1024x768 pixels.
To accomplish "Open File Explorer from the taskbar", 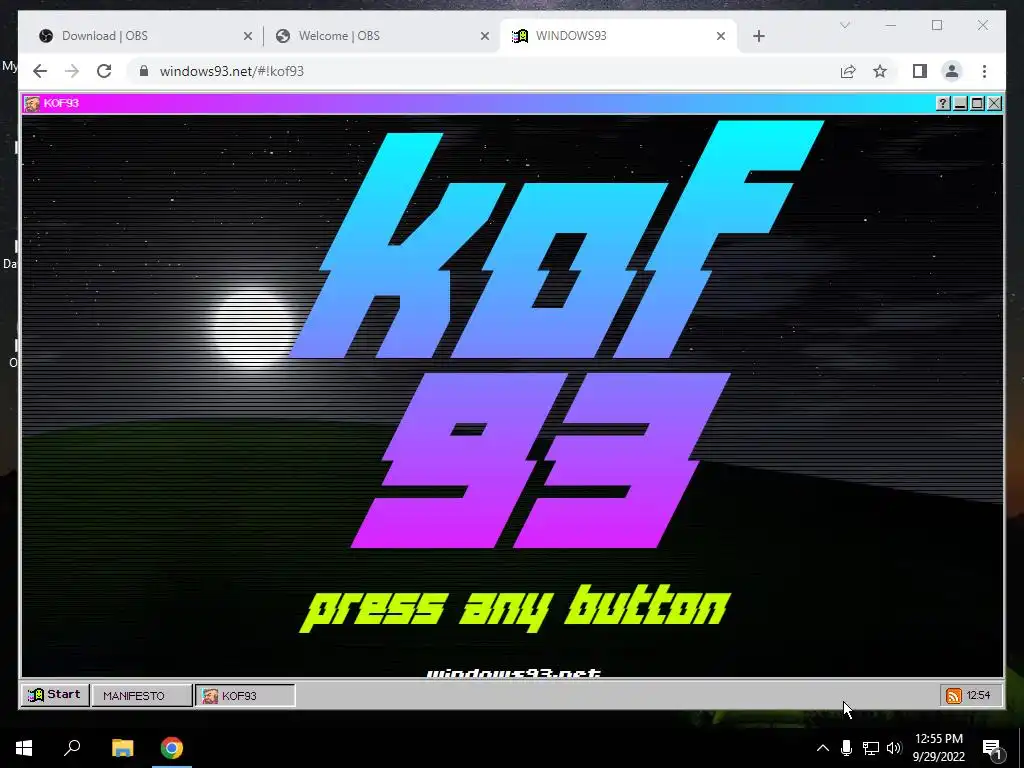I will click(122, 748).
